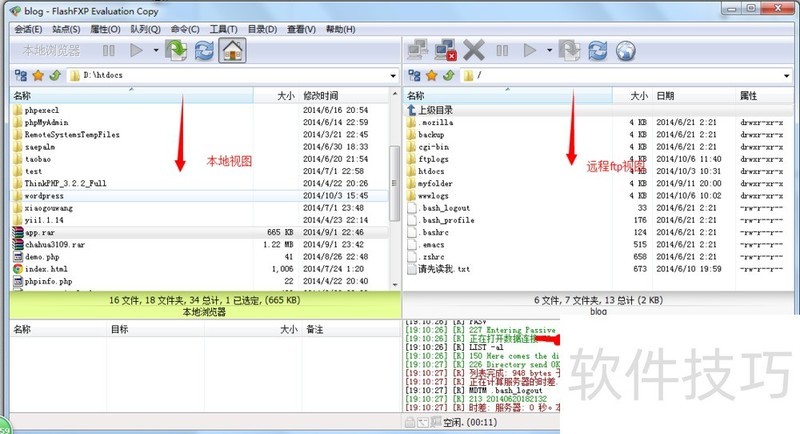Select the remote htdocs folder

pos(431,171)
